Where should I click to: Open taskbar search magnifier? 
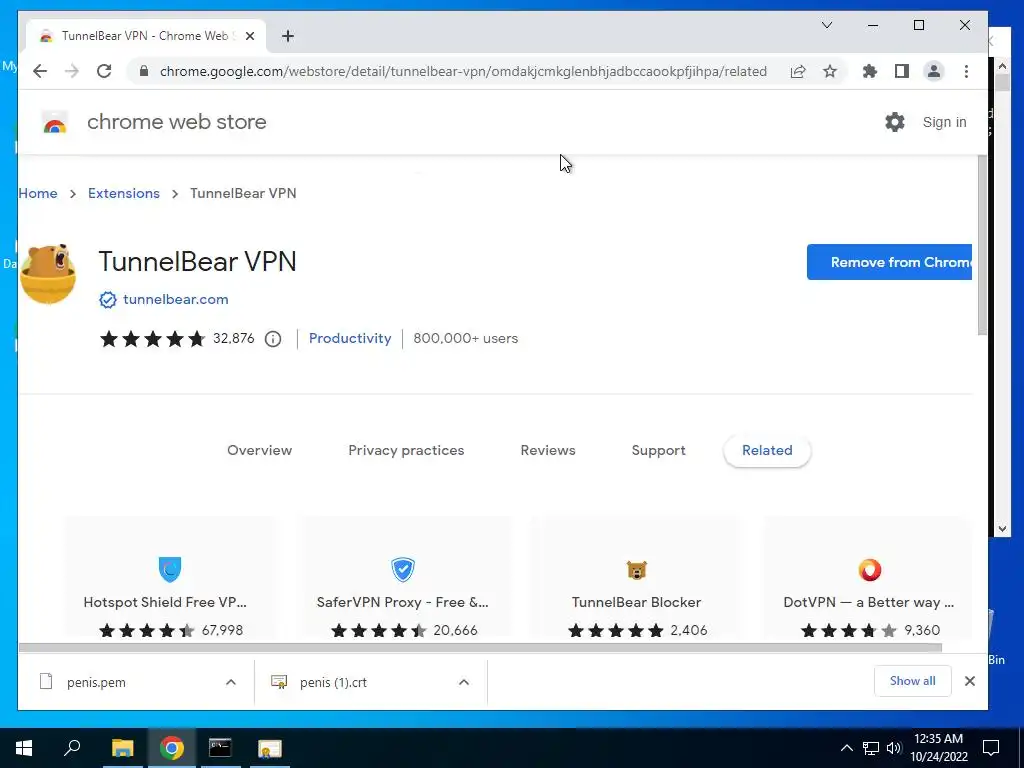pos(72,748)
